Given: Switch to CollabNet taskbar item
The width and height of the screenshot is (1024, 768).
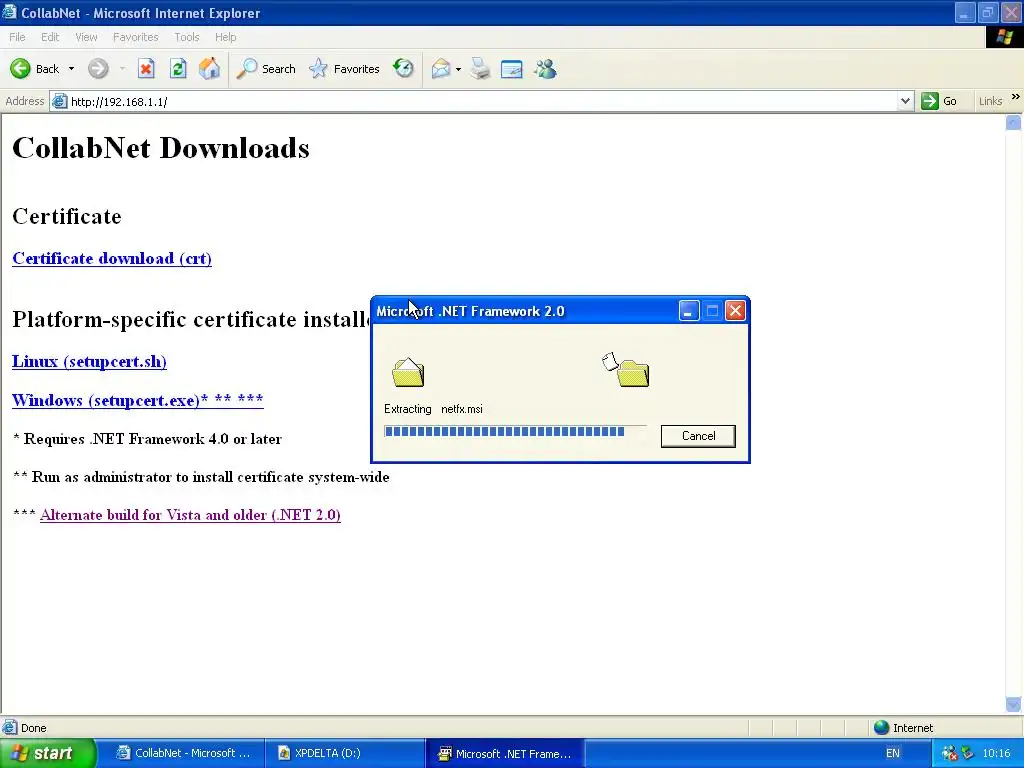Looking at the screenshot, I should 185,753.
